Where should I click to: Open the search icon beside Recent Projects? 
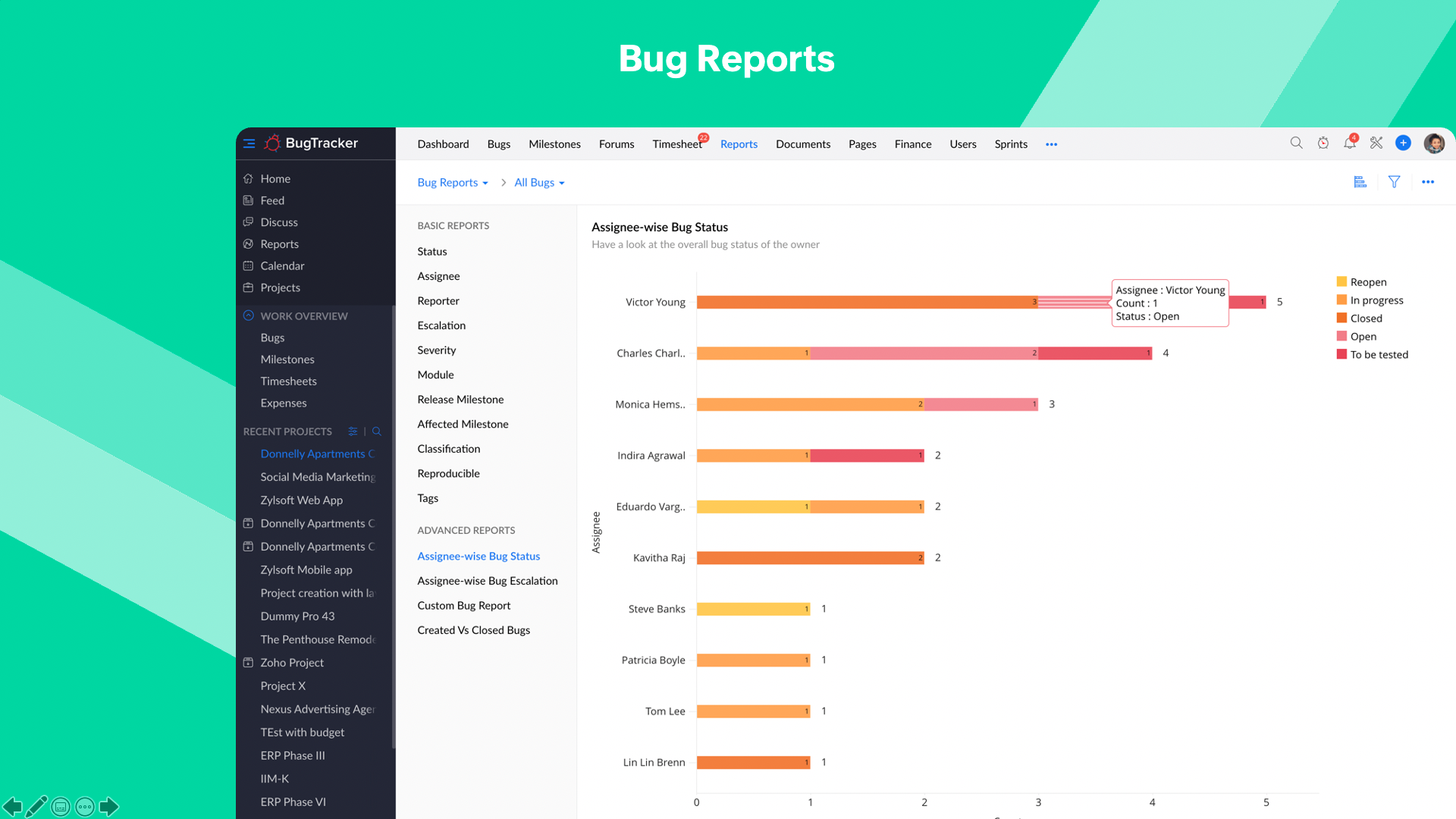point(377,431)
